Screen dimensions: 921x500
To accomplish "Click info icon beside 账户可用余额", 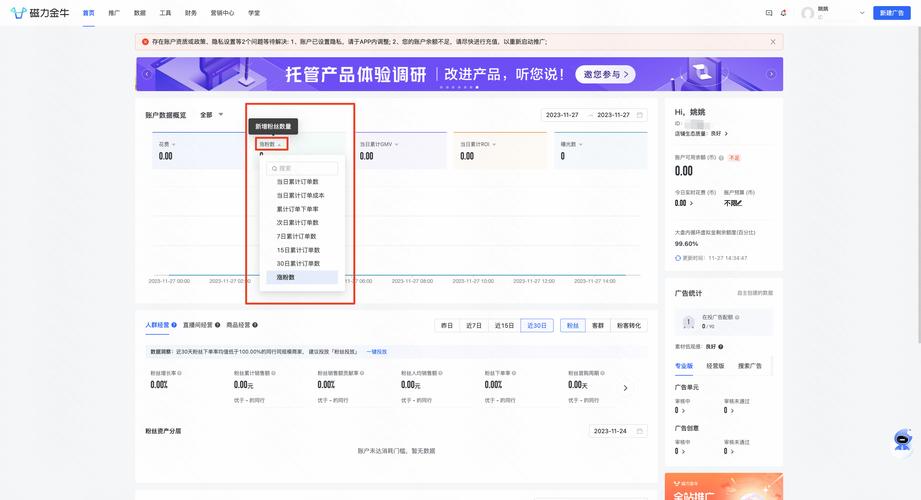I will pos(721,157).
